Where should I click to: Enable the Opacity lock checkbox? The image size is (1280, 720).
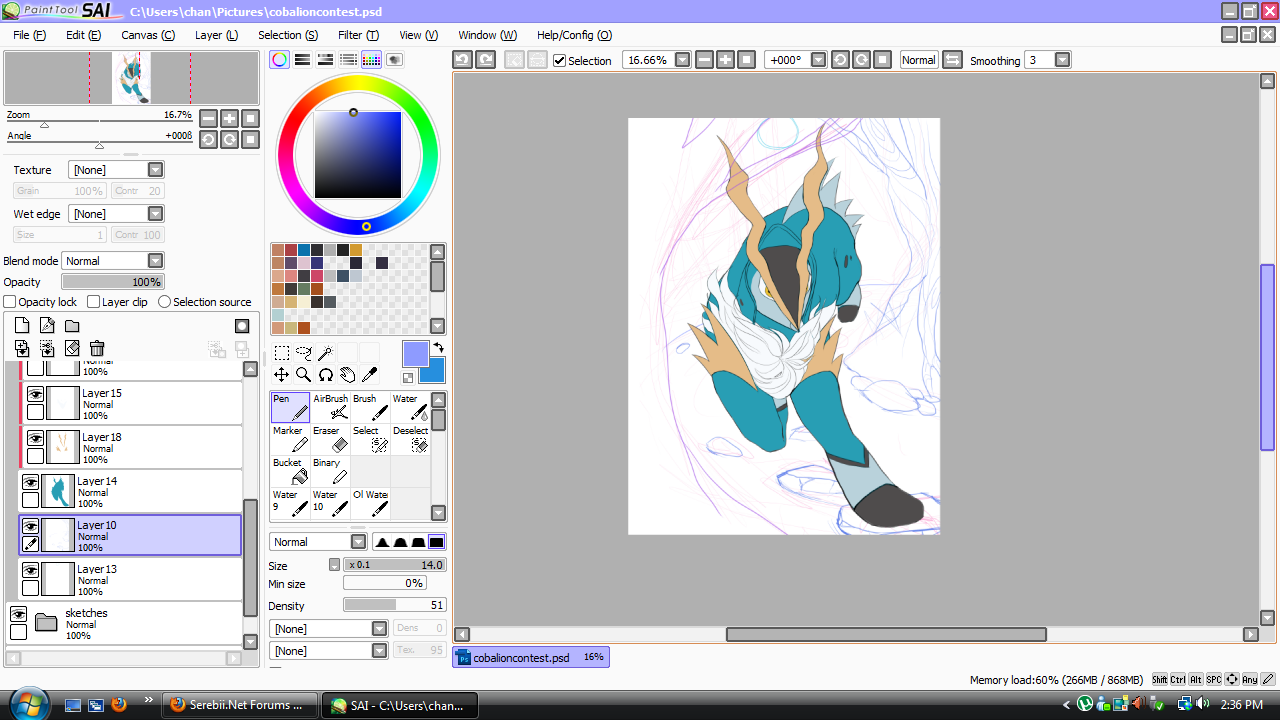pos(10,302)
